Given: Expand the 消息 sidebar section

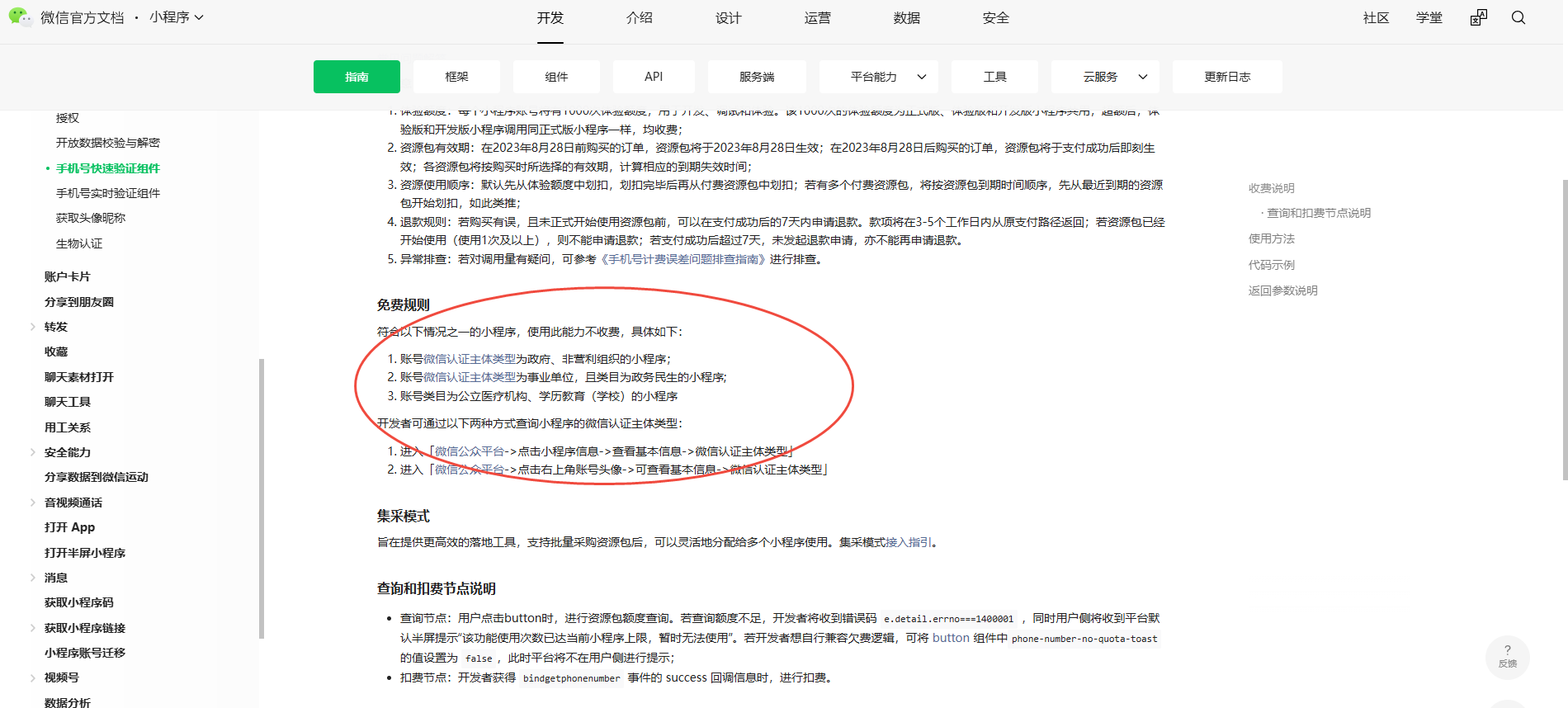Looking at the screenshot, I should [x=33, y=578].
